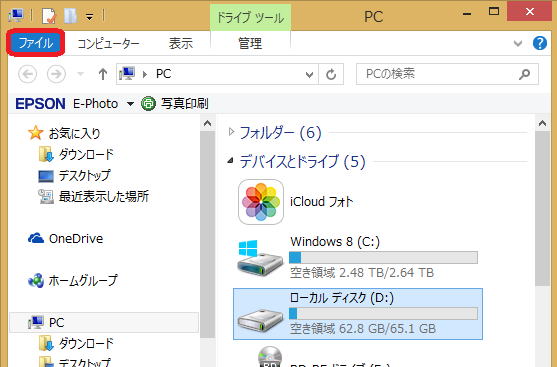
Task: Click 空き領域 2.48 TB/2.64 TB text
Action: tap(362, 272)
